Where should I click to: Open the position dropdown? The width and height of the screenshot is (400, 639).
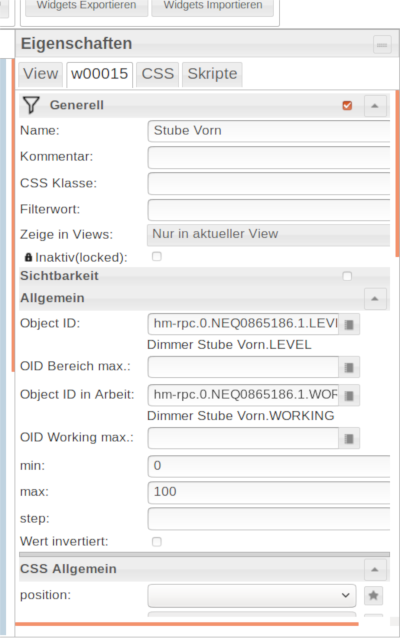click(252, 595)
